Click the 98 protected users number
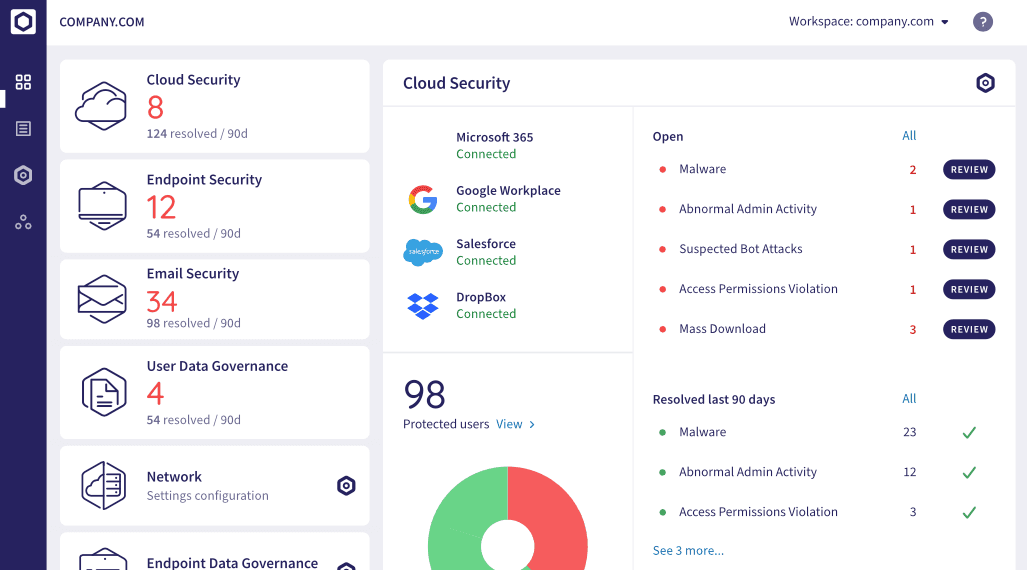This screenshot has width=1027, height=573. 424,395
